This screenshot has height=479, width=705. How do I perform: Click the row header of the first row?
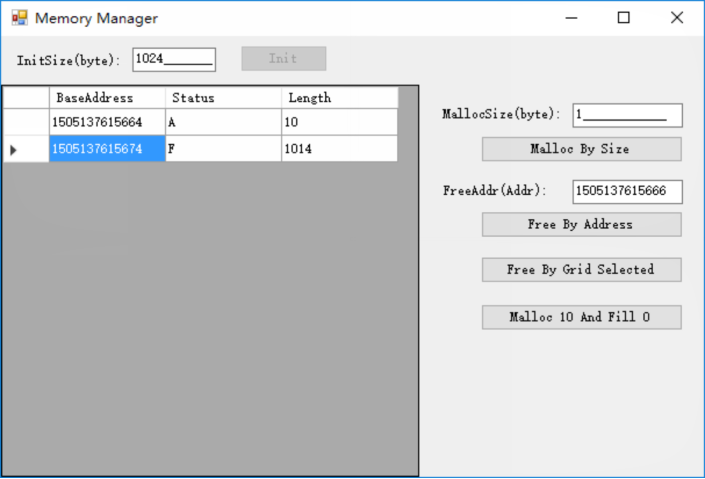(x=25, y=122)
